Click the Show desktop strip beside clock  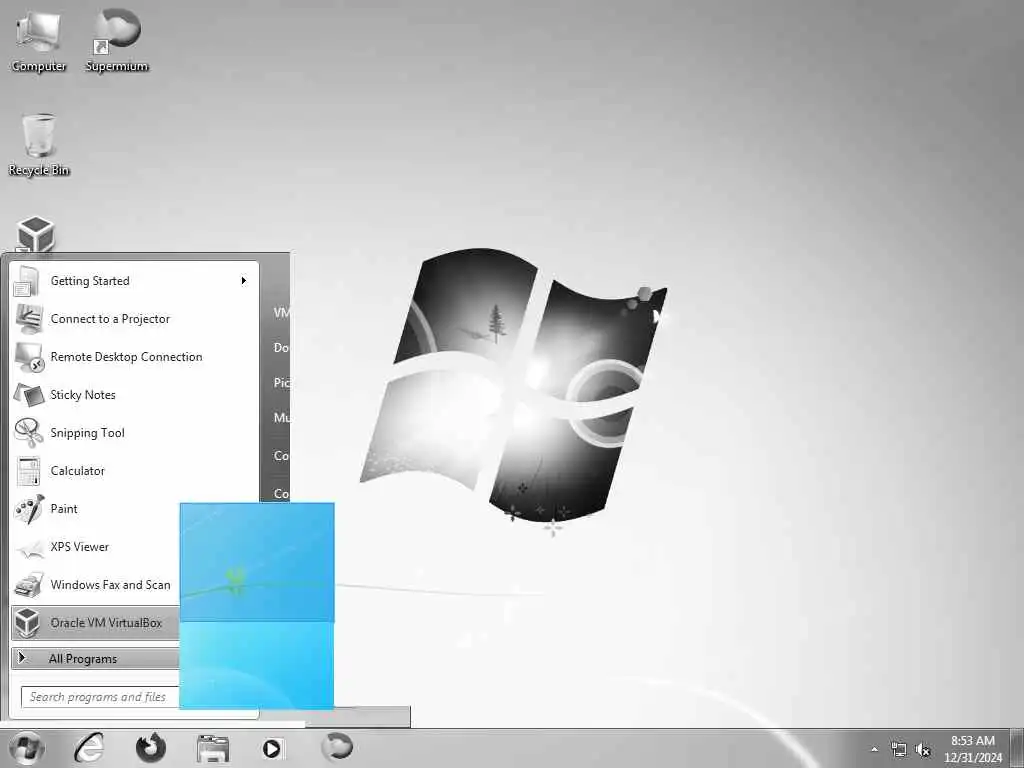click(1017, 748)
